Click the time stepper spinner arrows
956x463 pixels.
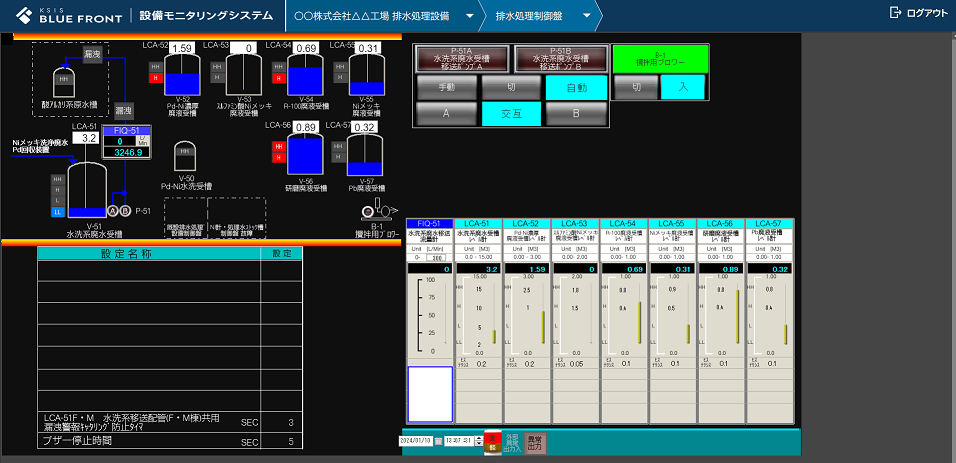[478, 440]
